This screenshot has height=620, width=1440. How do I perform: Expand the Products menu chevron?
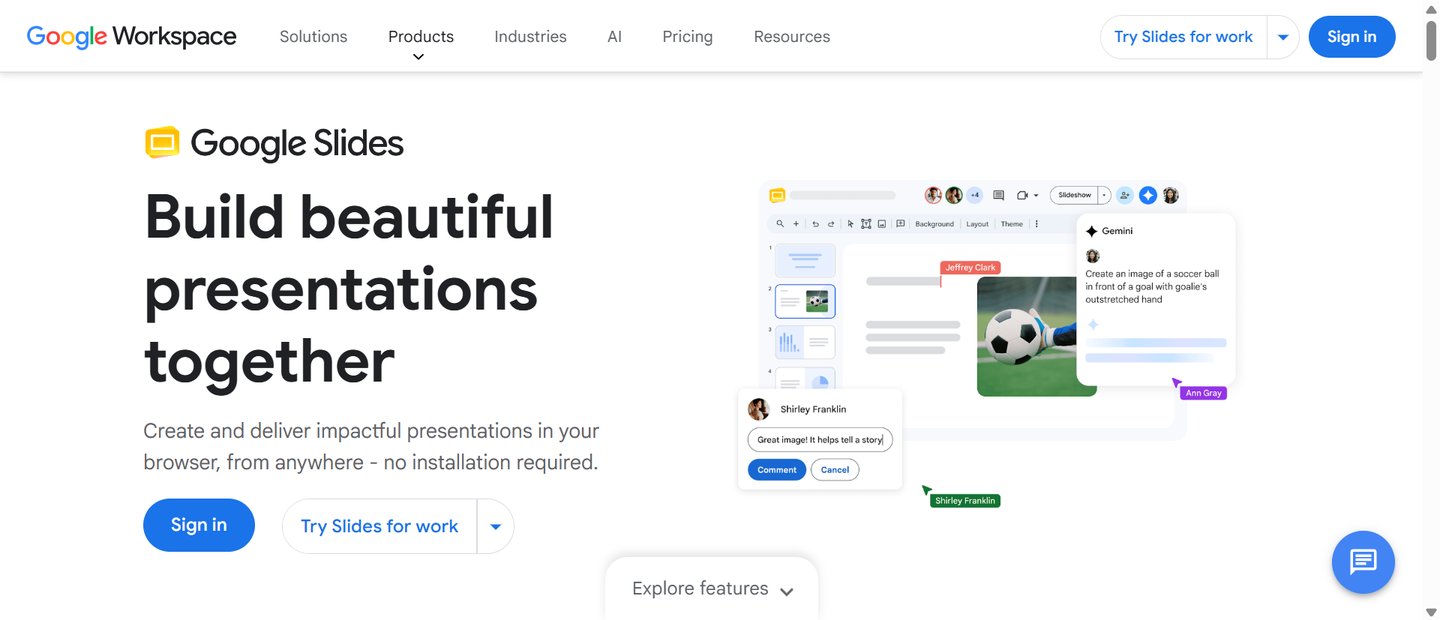418,57
